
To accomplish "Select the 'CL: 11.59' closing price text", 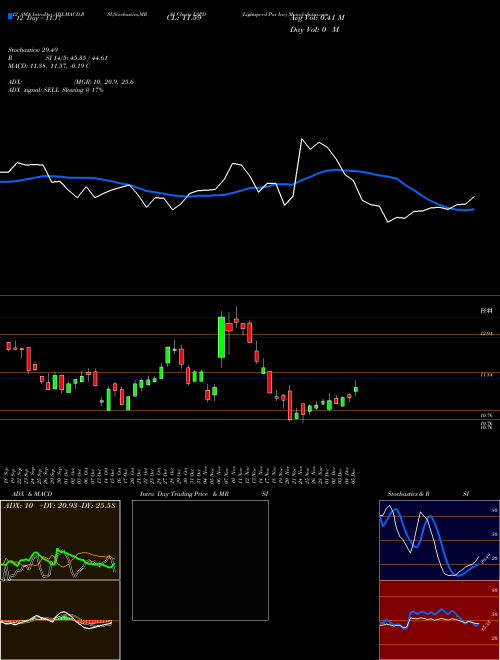I will (184, 18).
